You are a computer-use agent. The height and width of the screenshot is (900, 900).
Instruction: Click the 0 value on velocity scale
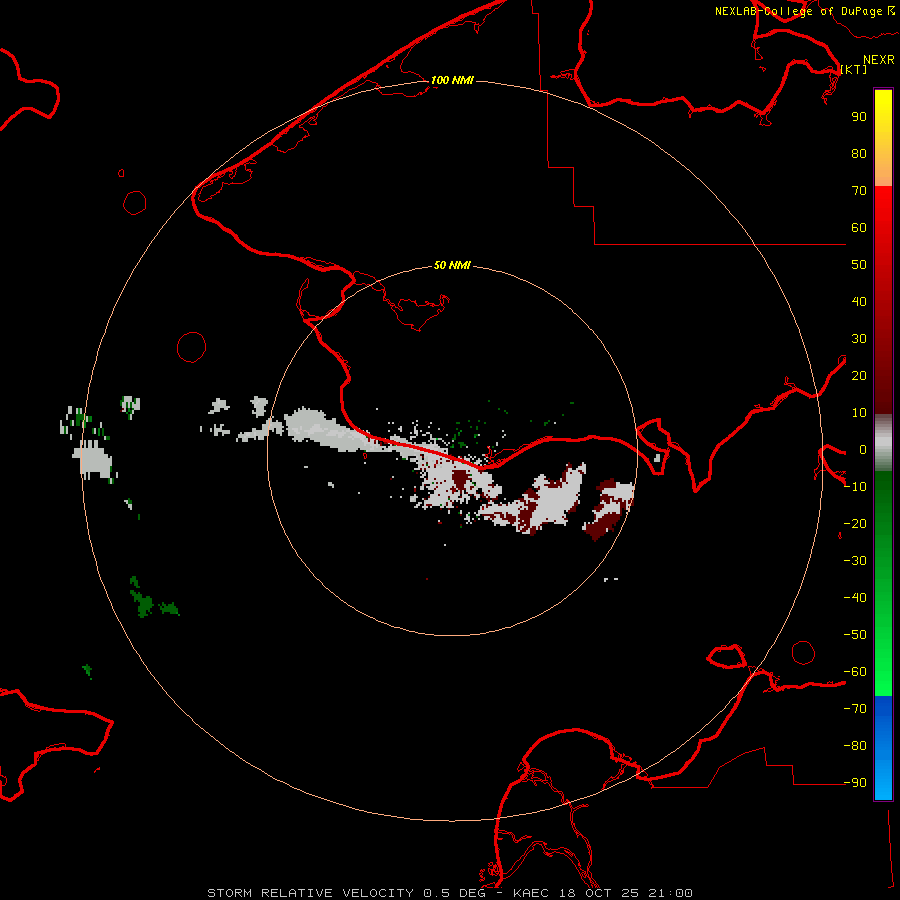[863, 450]
